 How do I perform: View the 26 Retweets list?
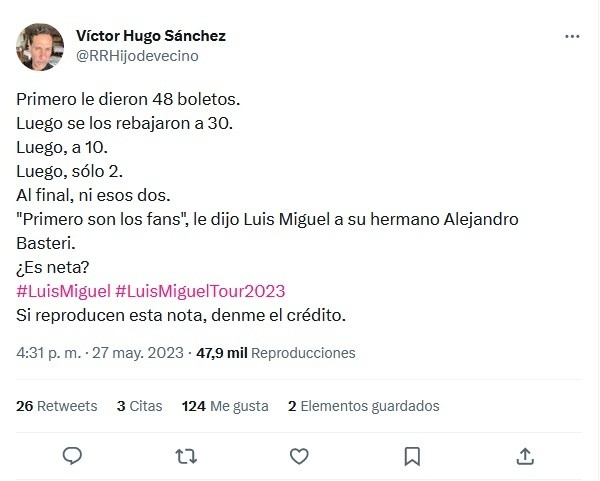coord(57,406)
